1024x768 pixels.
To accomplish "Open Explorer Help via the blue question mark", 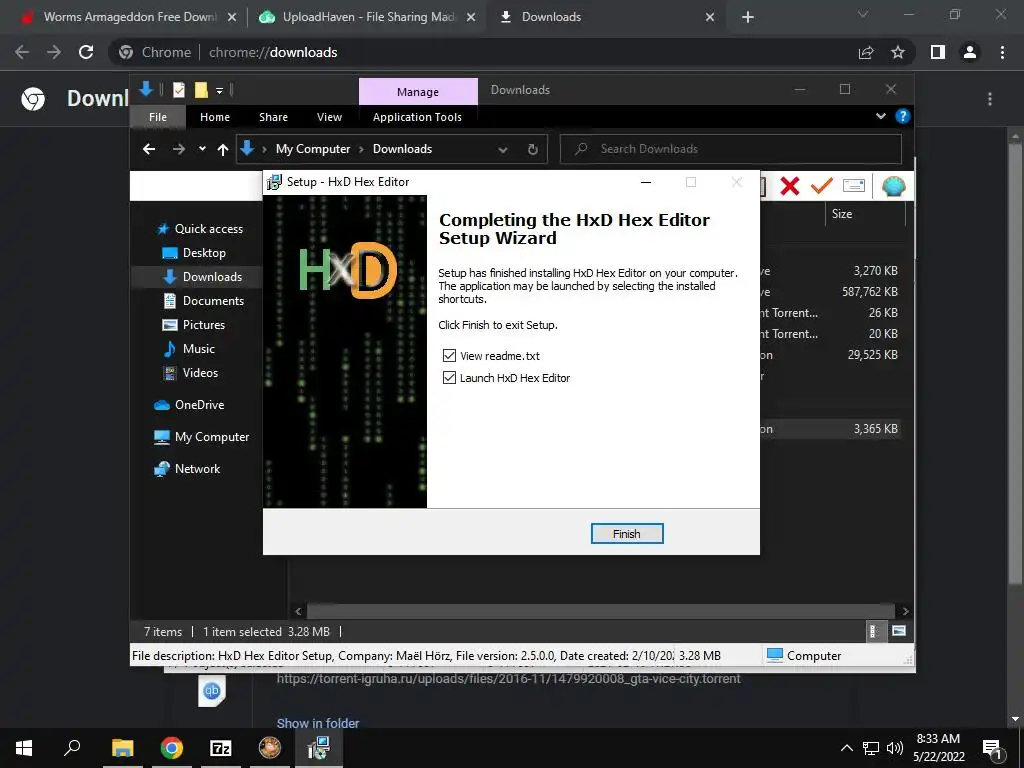I will tap(903, 116).
